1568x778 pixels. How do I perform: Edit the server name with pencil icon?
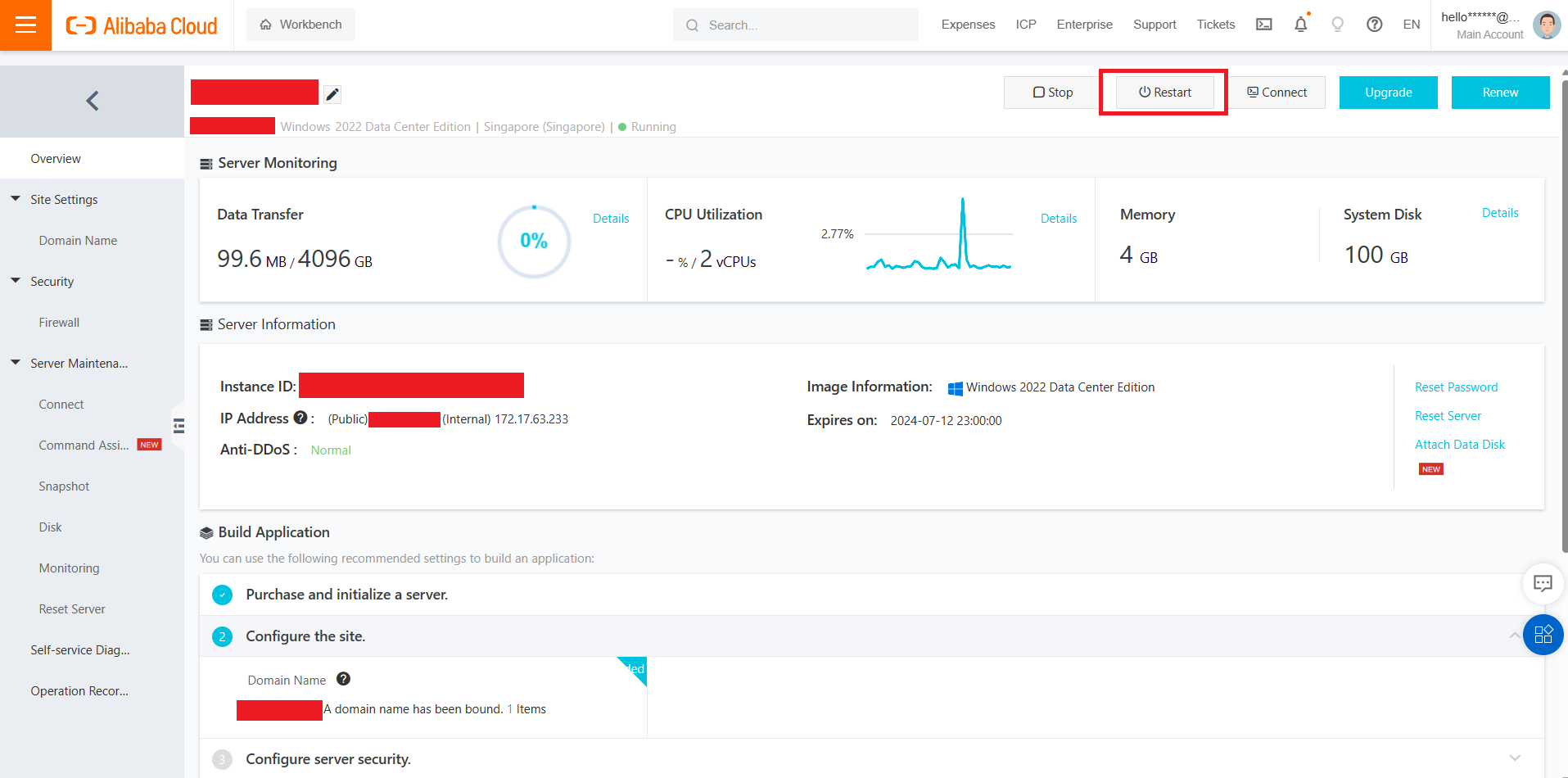pyautogui.click(x=332, y=95)
